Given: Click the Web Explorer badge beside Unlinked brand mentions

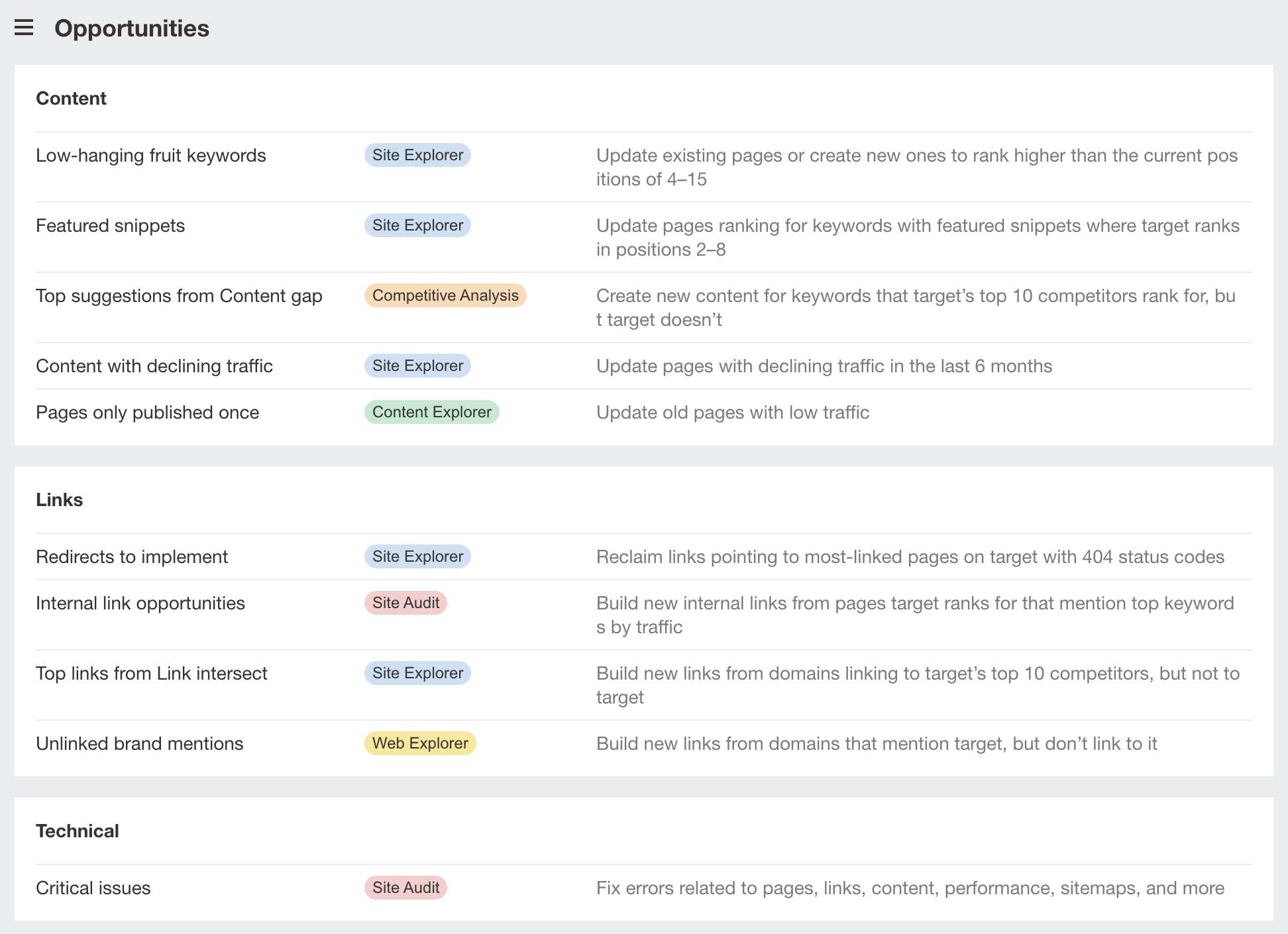Looking at the screenshot, I should pyautogui.click(x=420, y=743).
